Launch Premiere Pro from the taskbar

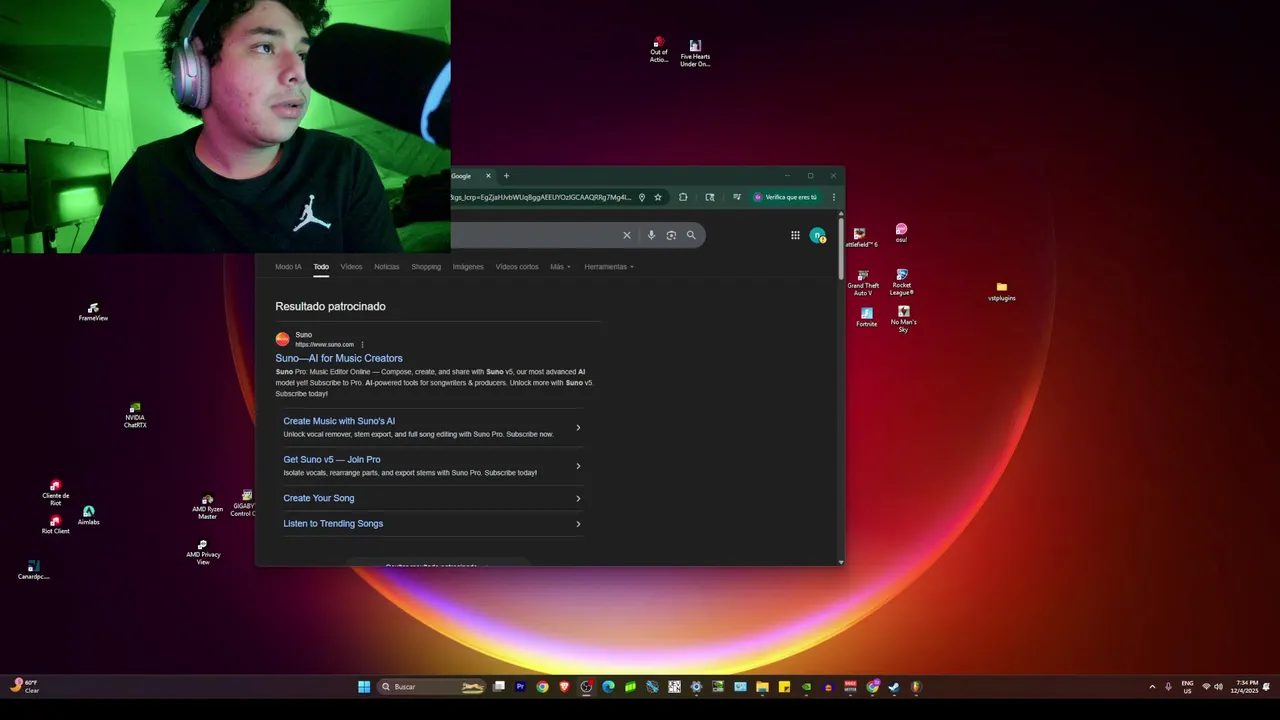tap(520, 687)
